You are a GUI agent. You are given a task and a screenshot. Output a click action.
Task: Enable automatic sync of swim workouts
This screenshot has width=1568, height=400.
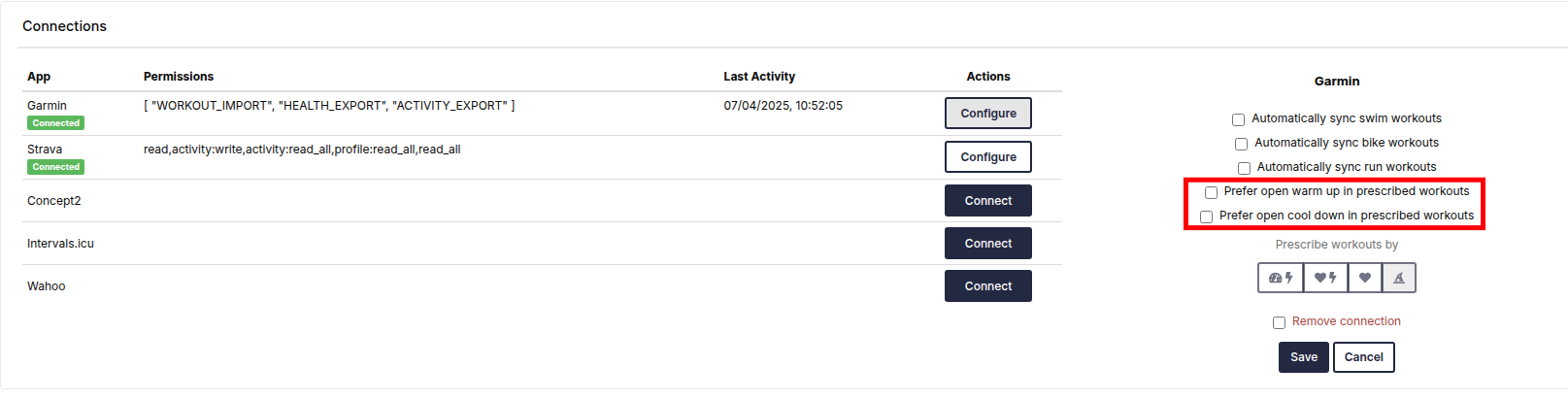pos(1238,119)
